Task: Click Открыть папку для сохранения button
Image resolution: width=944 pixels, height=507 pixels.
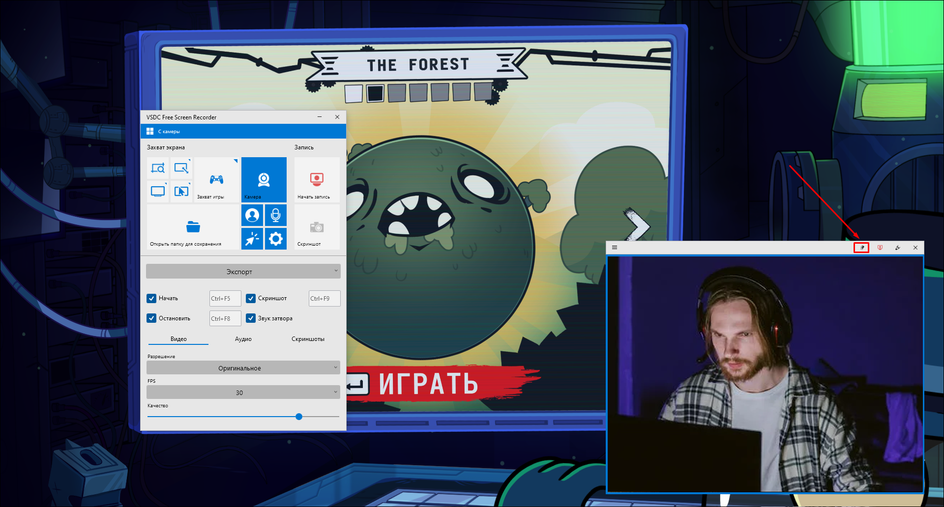Action: tap(192, 228)
